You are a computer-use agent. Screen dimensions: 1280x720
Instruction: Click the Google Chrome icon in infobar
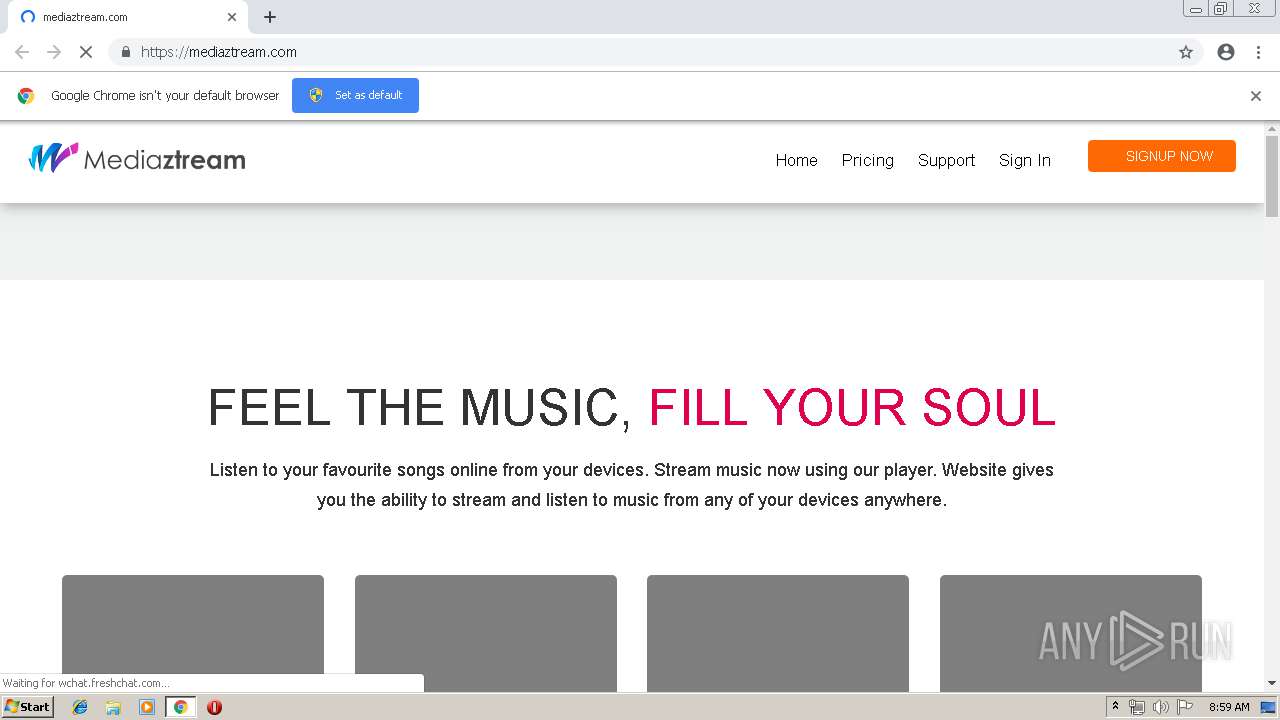[x=26, y=96]
